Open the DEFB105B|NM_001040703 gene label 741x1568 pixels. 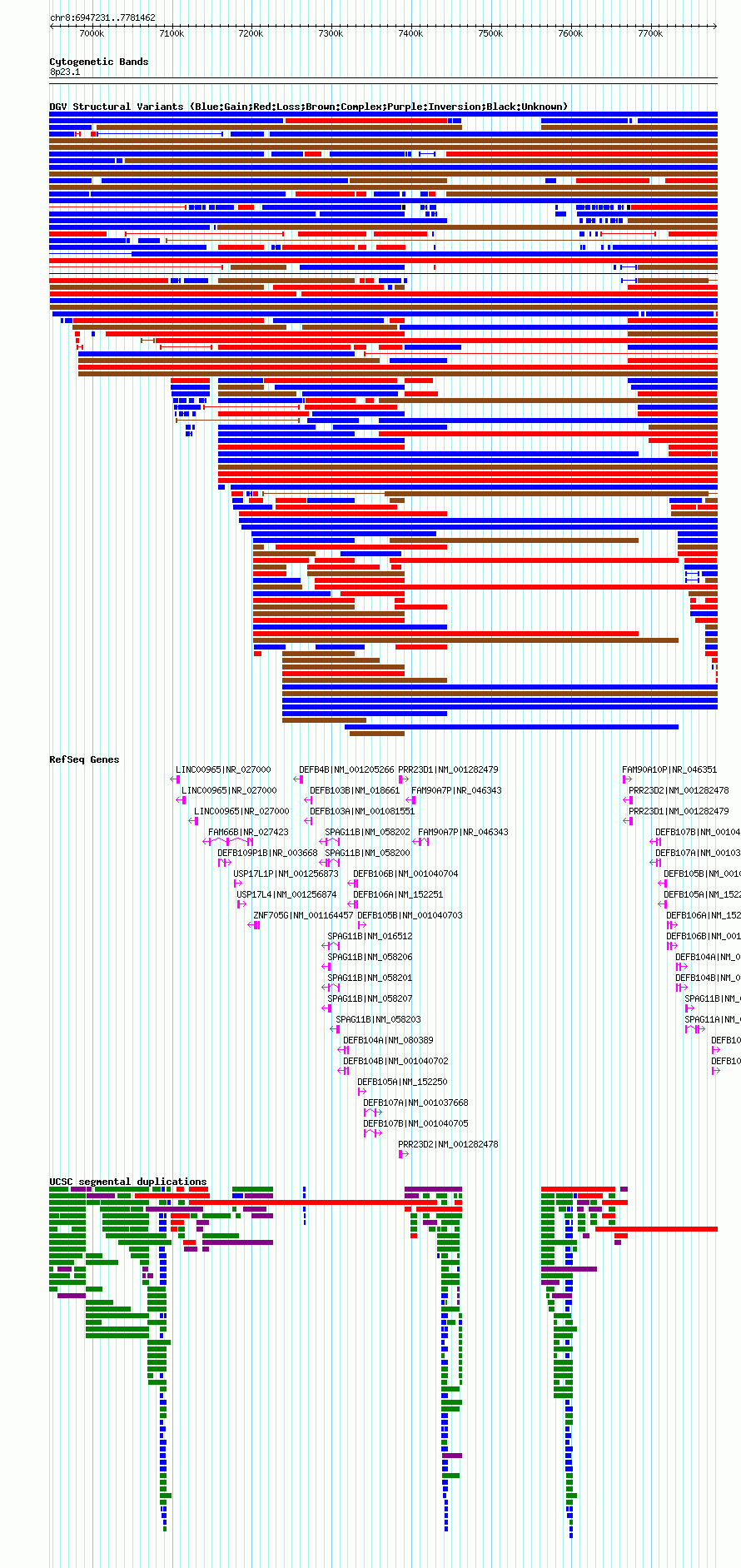click(x=410, y=915)
